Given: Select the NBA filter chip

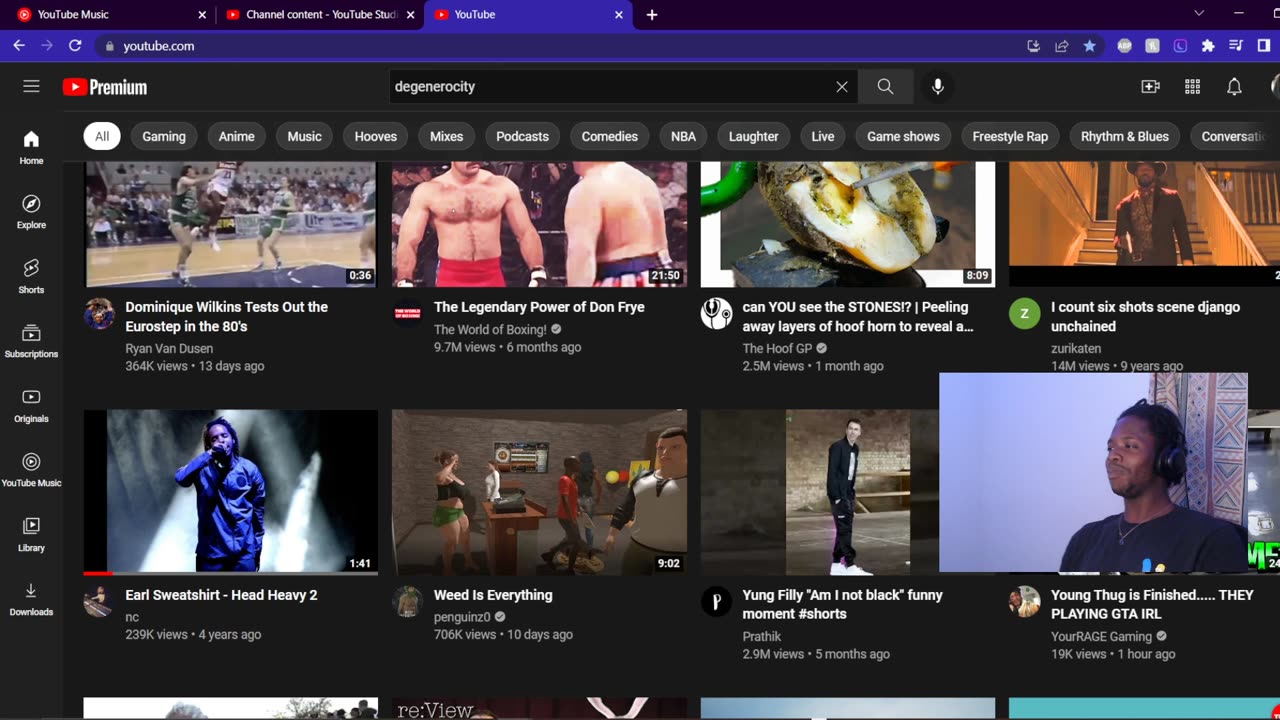Looking at the screenshot, I should 683,136.
